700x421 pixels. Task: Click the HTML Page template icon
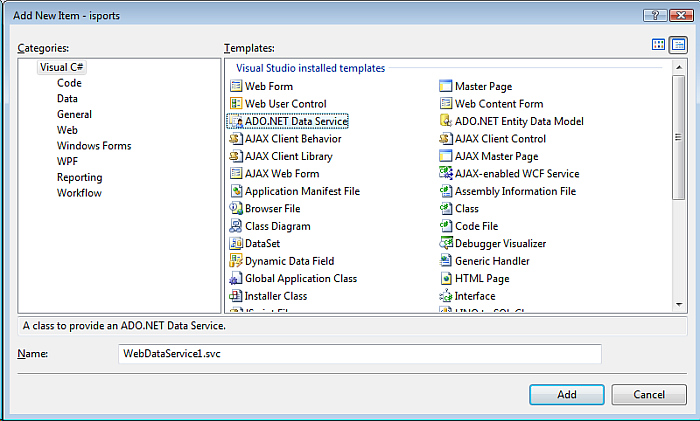click(446, 279)
